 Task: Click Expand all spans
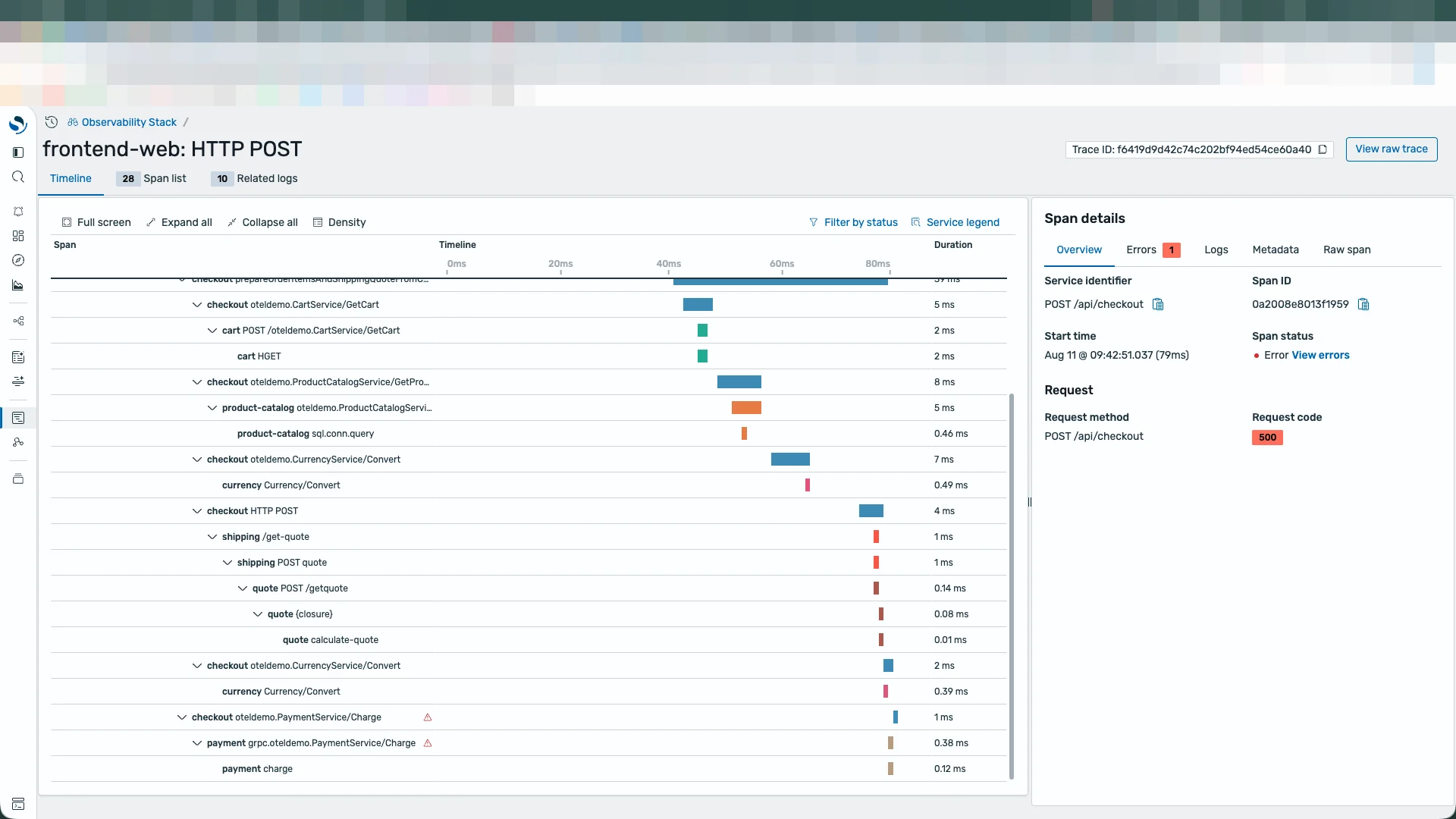pyautogui.click(x=179, y=222)
